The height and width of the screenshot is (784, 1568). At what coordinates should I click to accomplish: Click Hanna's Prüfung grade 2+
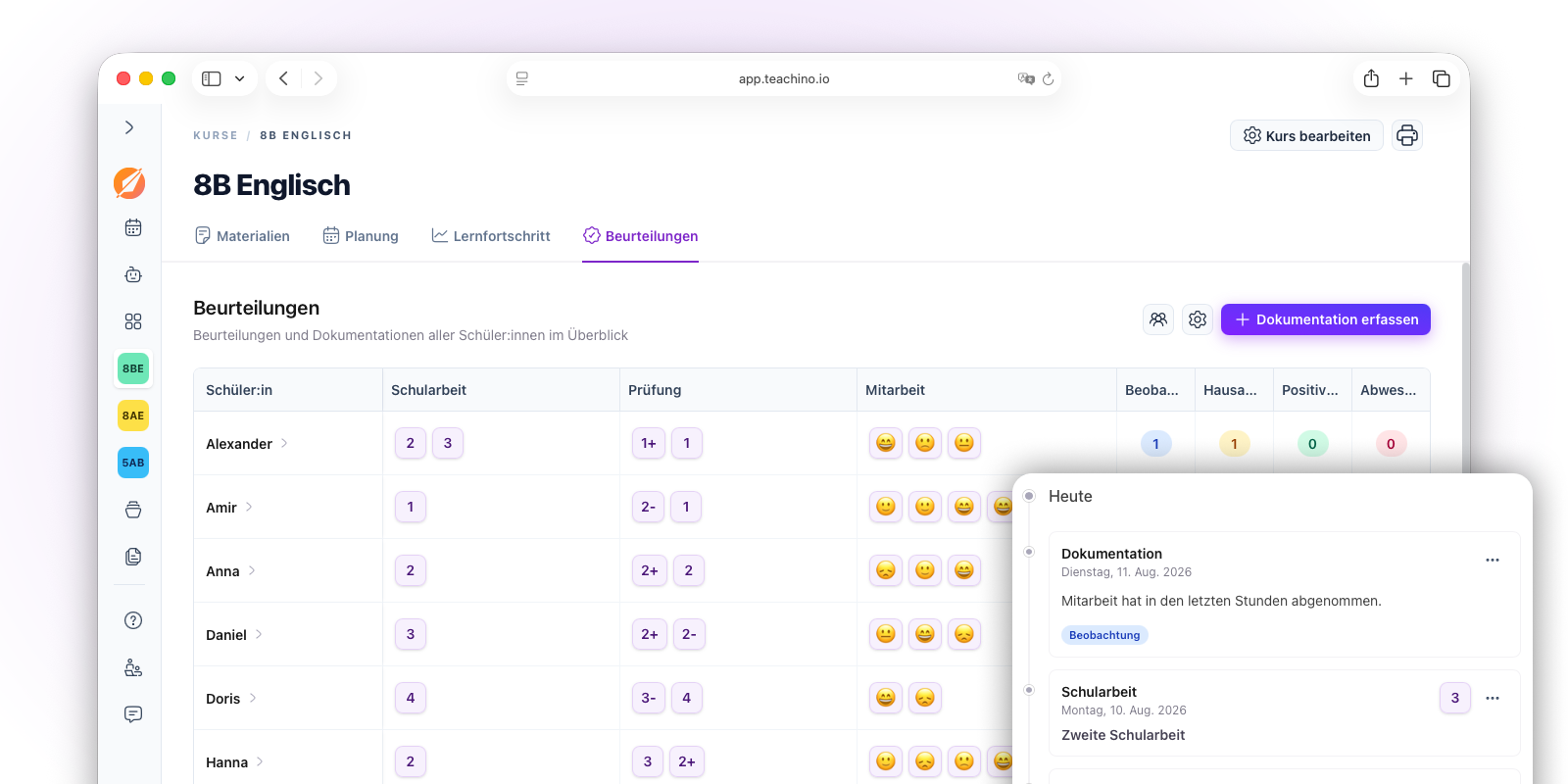[x=687, y=761]
